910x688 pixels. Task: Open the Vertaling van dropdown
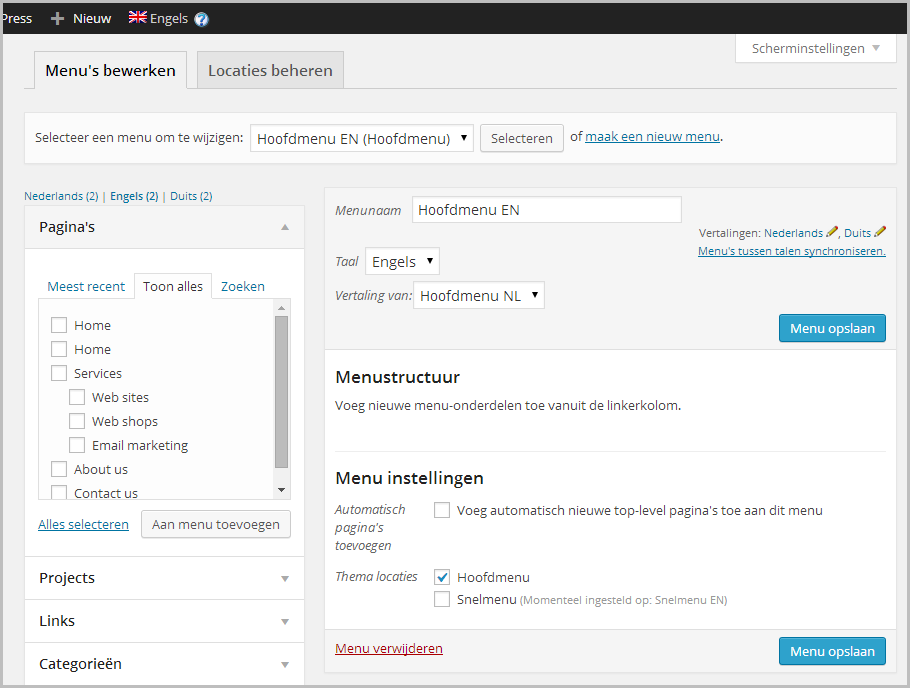[478, 295]
